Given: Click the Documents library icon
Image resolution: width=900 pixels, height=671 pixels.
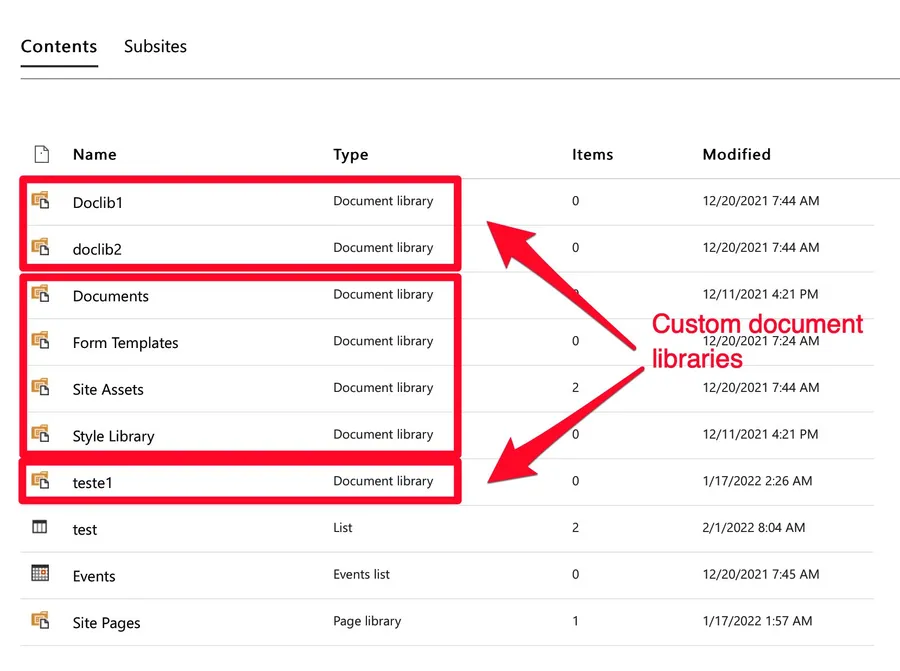Looking at the screenshot, I should click(40, 294).
